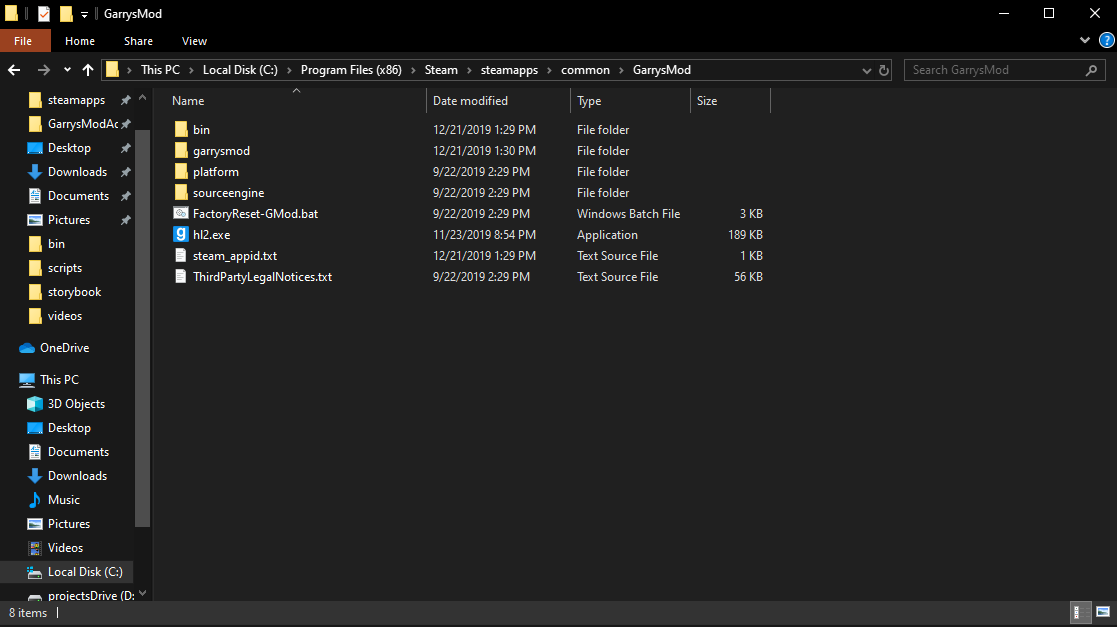The image size is (1117, 627).
Task: Open 3D Objects in navigation pane
Action: pos(66,404)
